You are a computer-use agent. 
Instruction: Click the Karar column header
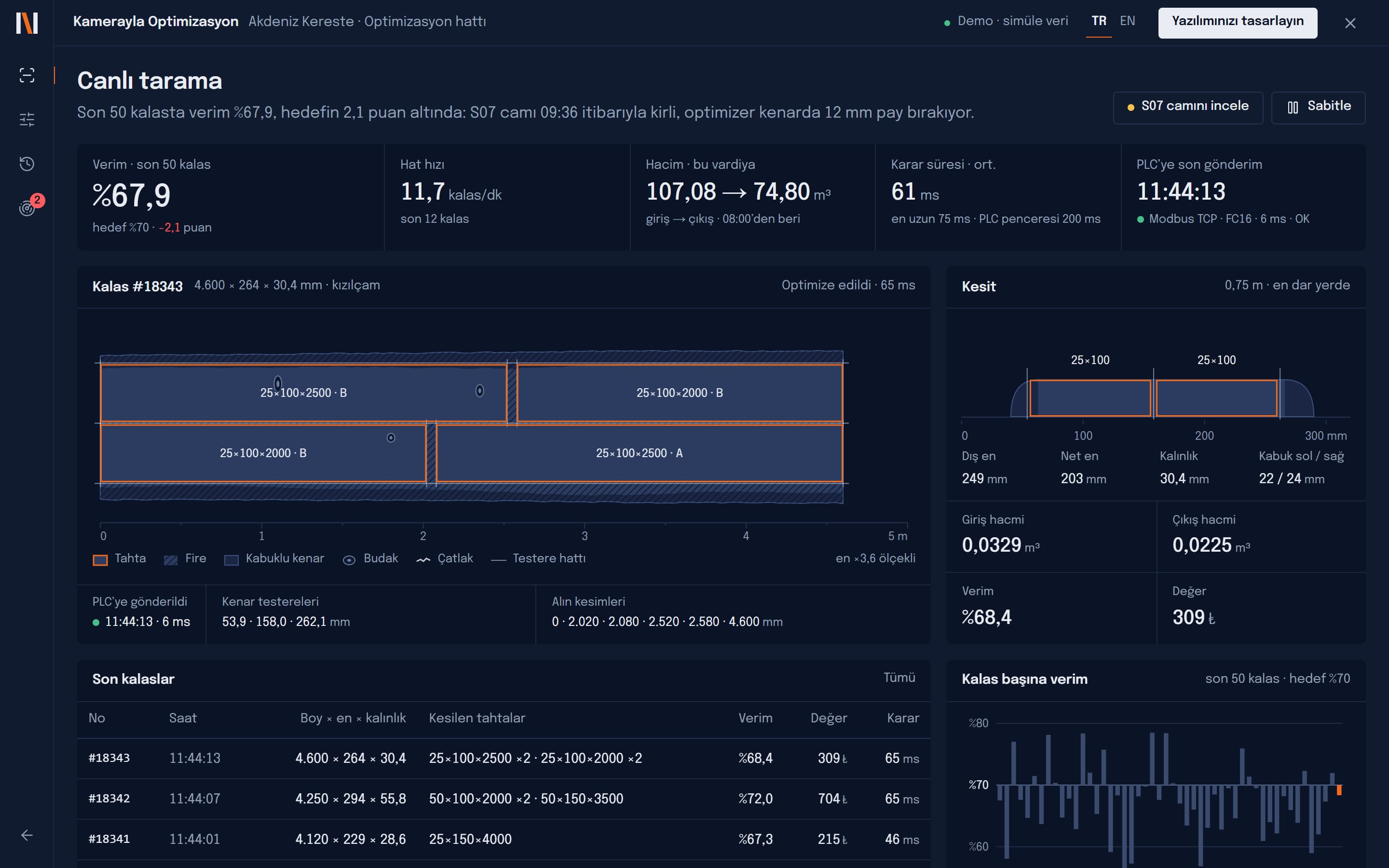(x=902, y=718)
